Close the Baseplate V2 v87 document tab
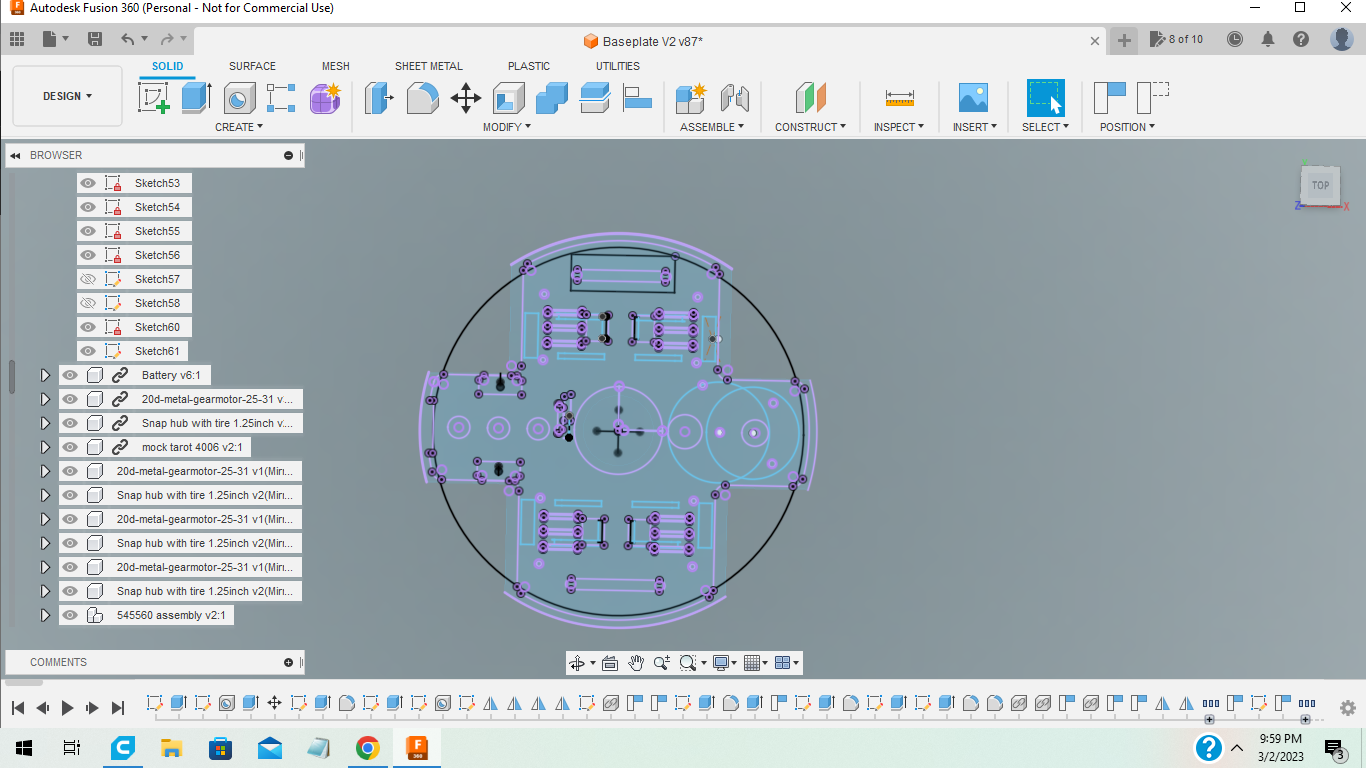 1095,41
